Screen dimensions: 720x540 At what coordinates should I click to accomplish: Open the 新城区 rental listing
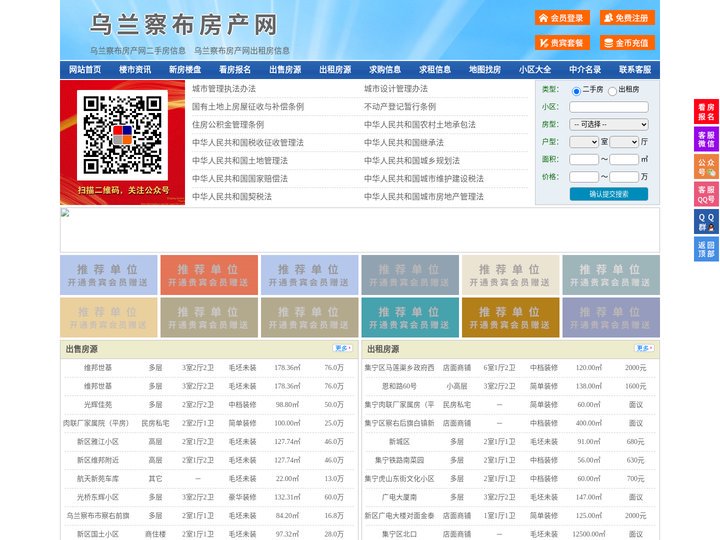pos(399,442)
